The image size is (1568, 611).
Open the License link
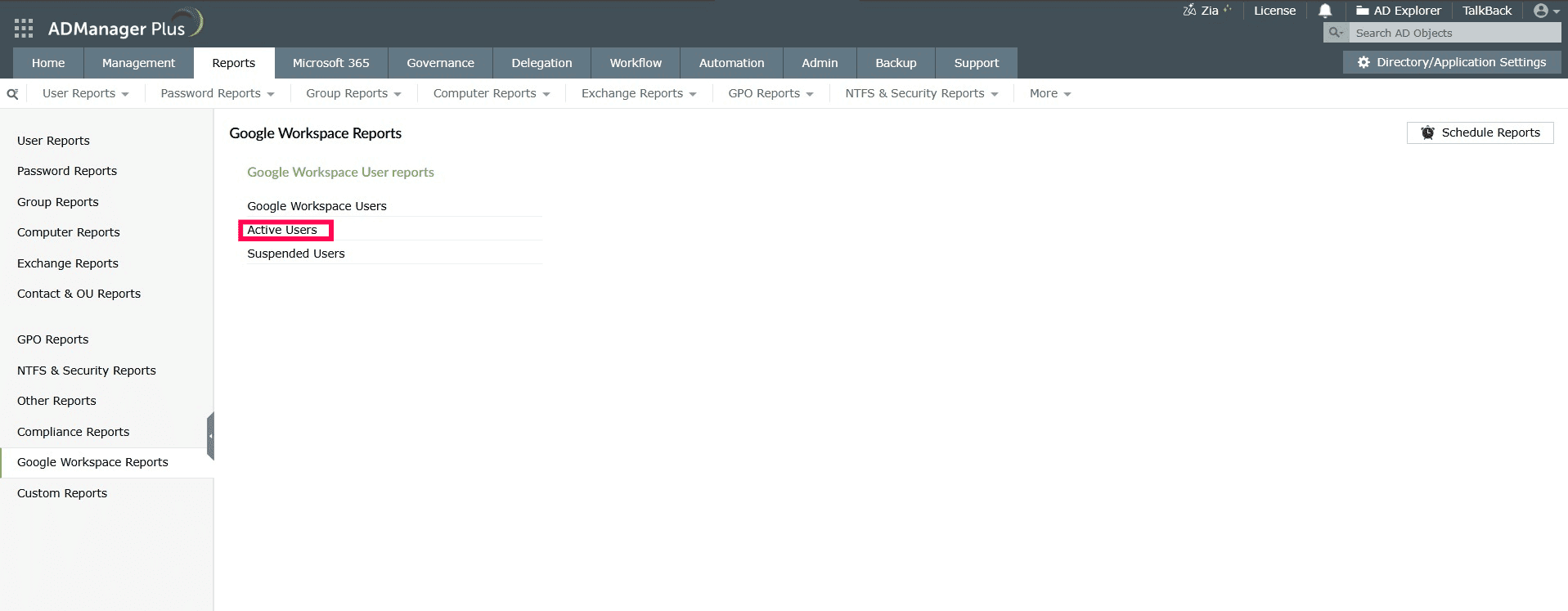pos(1274,11)
